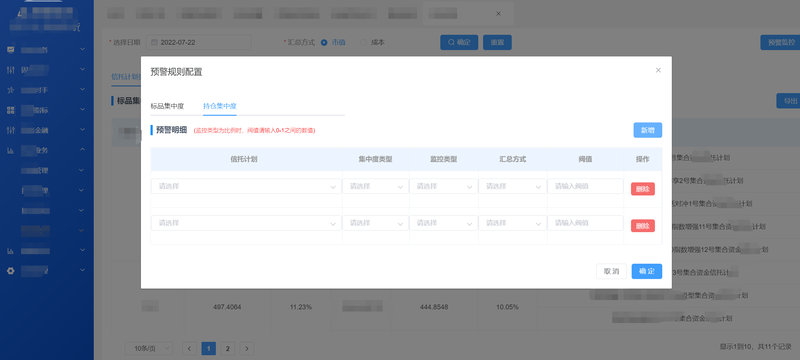Open the 对手 sidebar menu item
Viewport: 800px width, 360px height.
coord(47,90)
